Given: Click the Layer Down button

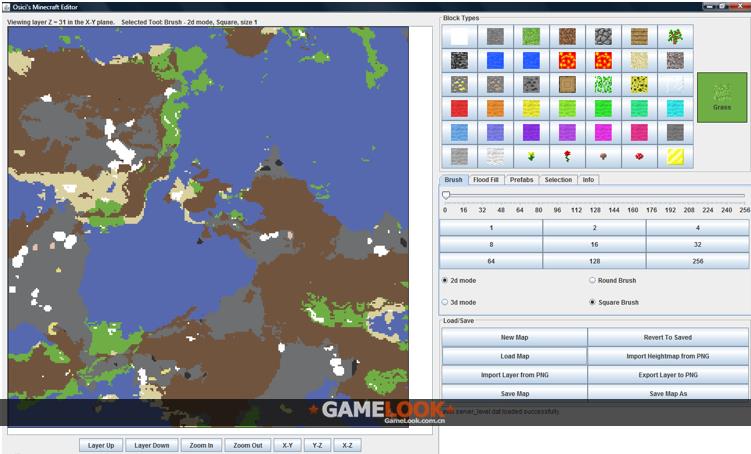Looking at the screenshot, I should click(151, 445).
